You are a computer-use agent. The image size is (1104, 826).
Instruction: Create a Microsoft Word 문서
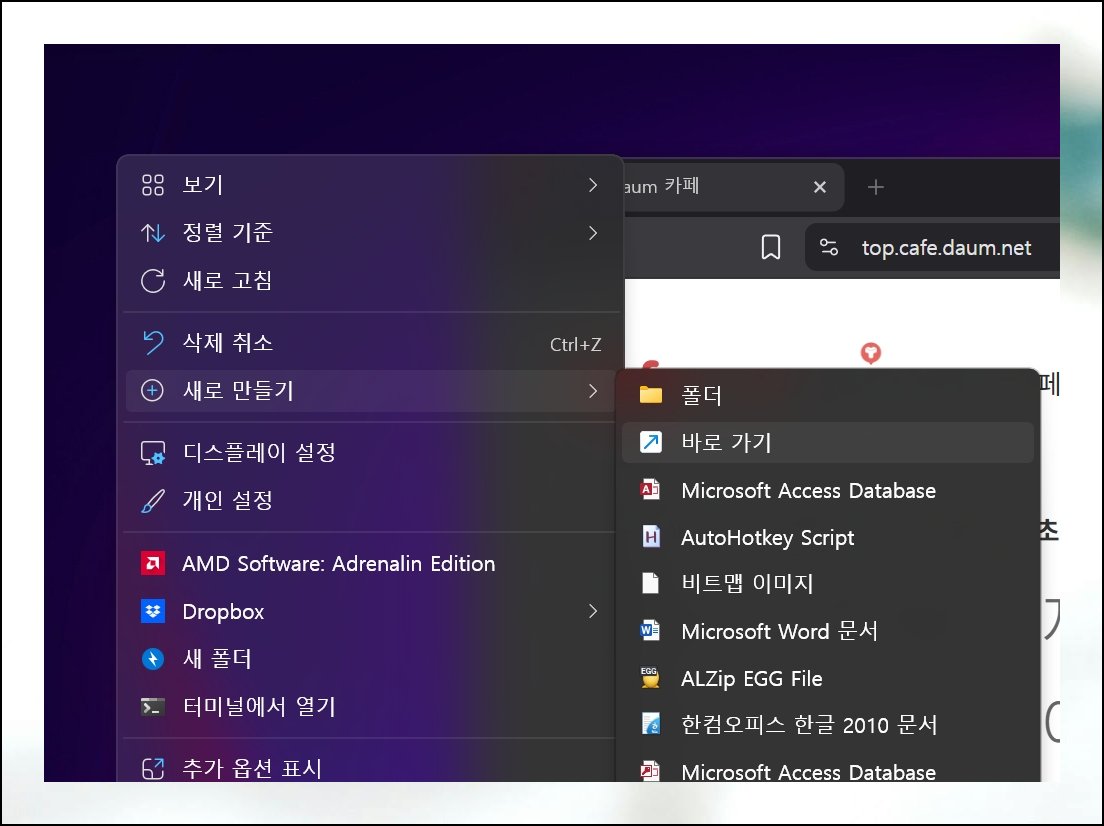[828, 630]
